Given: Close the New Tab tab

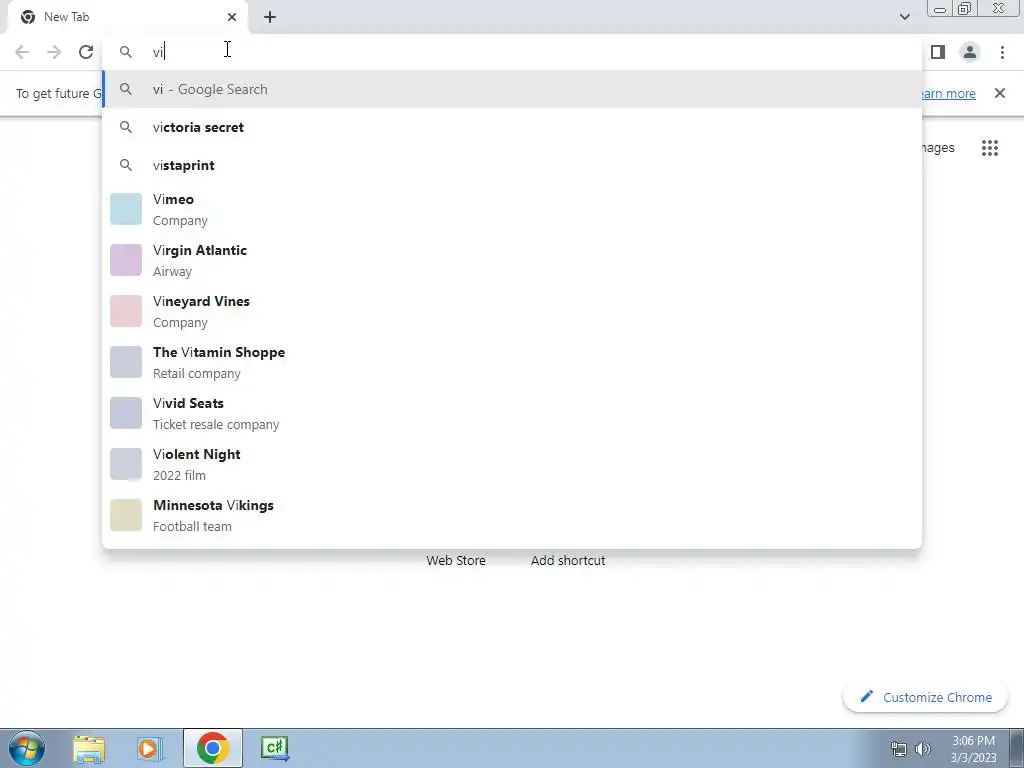Looking at the screenshot, I should [x=232, y=17].
